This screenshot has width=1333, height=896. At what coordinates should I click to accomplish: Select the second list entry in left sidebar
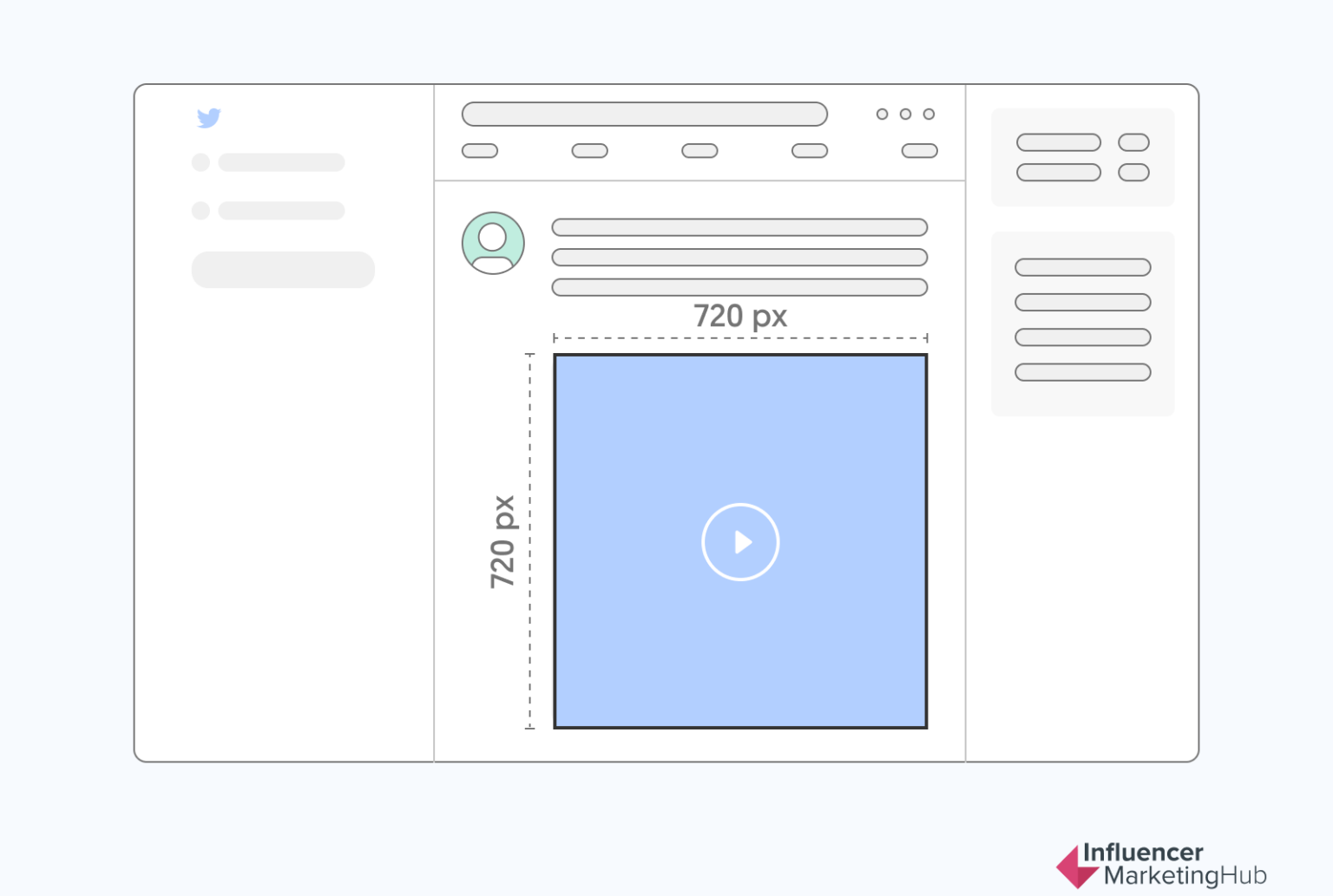pos(281,210)
